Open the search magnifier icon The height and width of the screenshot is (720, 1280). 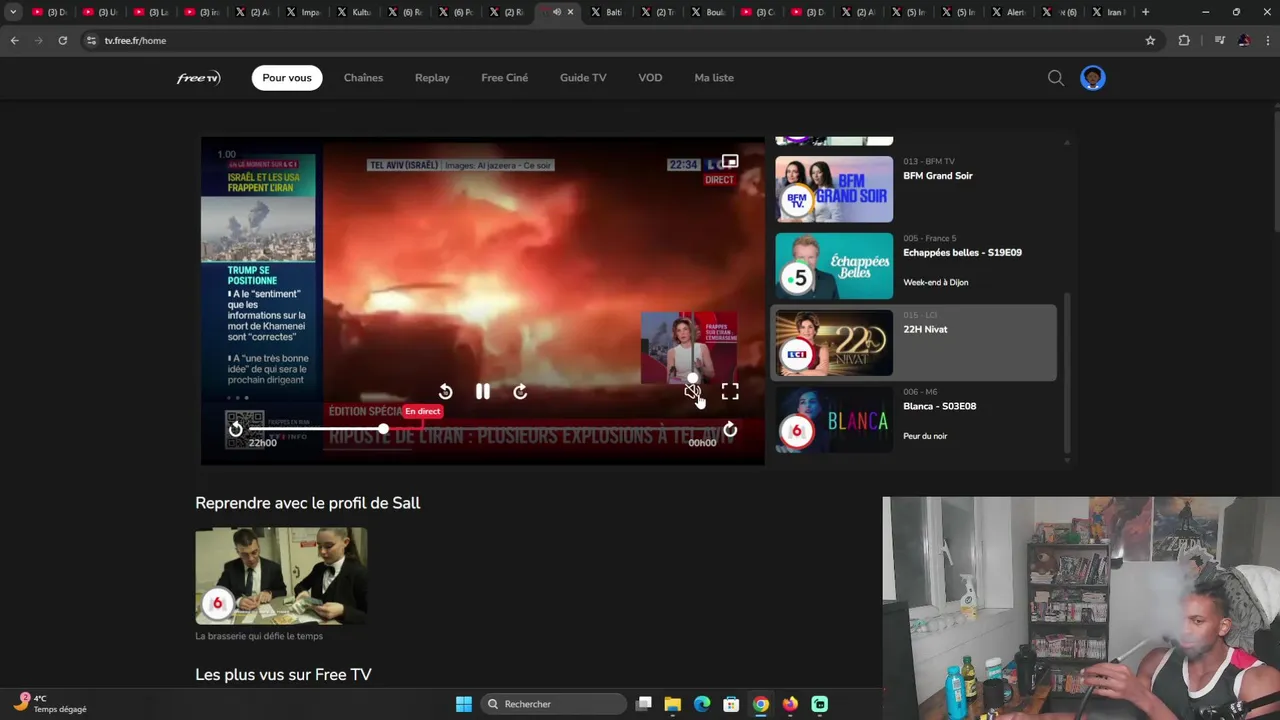click(x=1056, y=78)
